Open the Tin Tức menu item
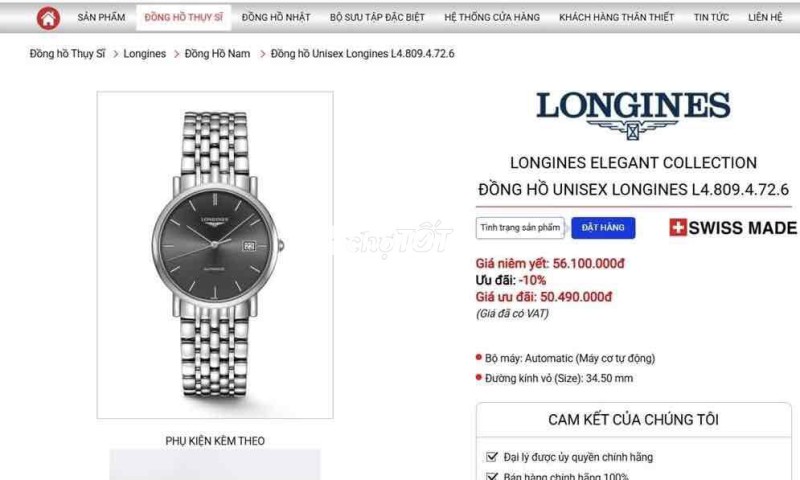 point(711,17)
